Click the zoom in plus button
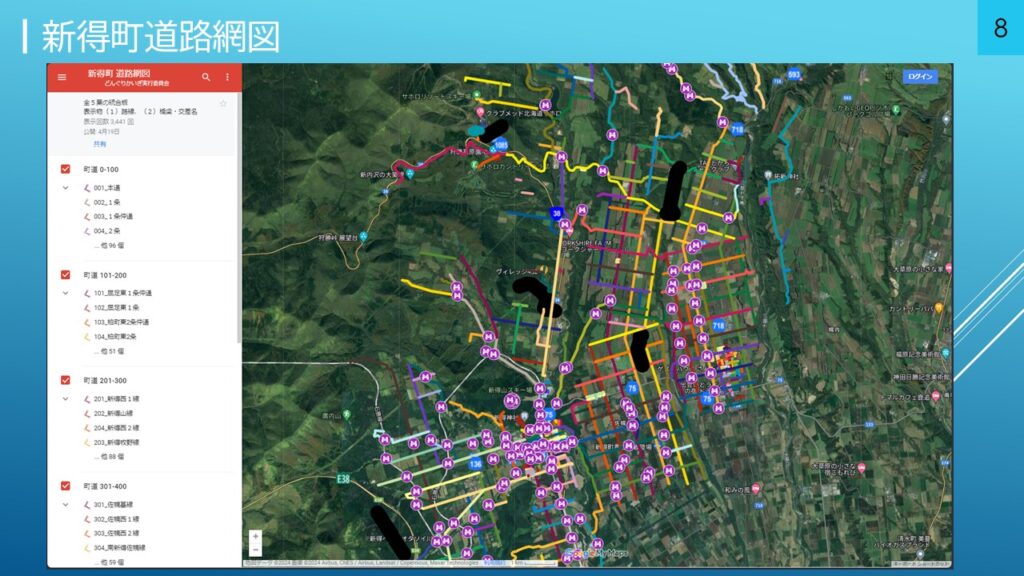Viewport: 1024px width, 576px height. [256, 536]
